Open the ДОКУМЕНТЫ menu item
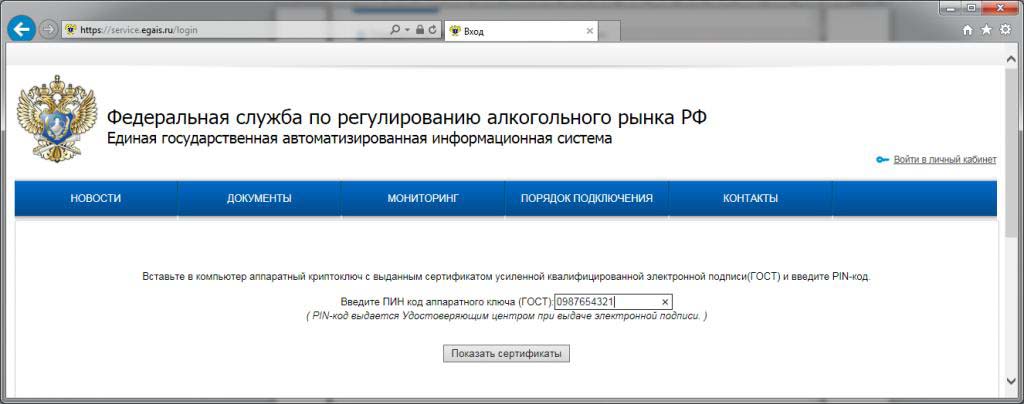This screenshot has width=1024, height=404. click(259, 198)
